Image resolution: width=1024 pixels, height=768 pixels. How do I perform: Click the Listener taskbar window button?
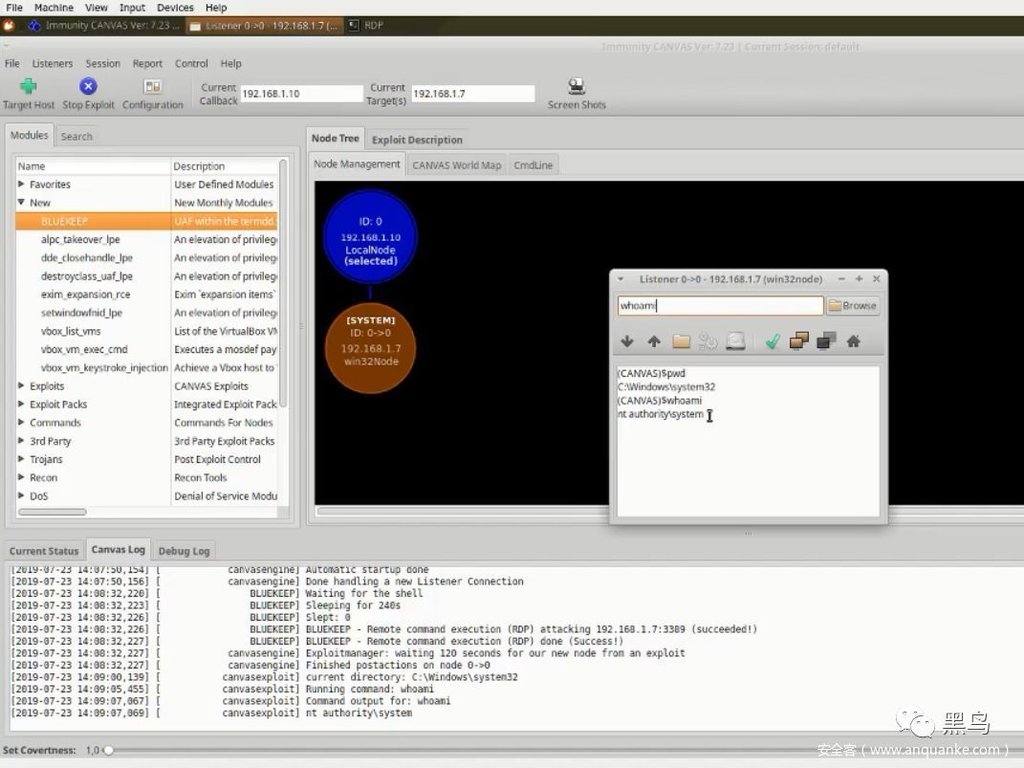tap(263, 25)
